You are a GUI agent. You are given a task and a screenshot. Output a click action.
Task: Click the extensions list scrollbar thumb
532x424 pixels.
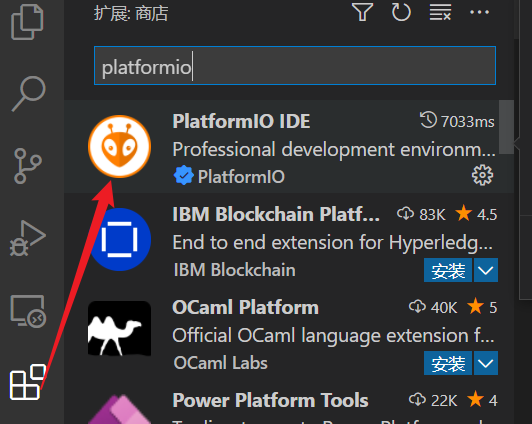click(x=506, y=127)
